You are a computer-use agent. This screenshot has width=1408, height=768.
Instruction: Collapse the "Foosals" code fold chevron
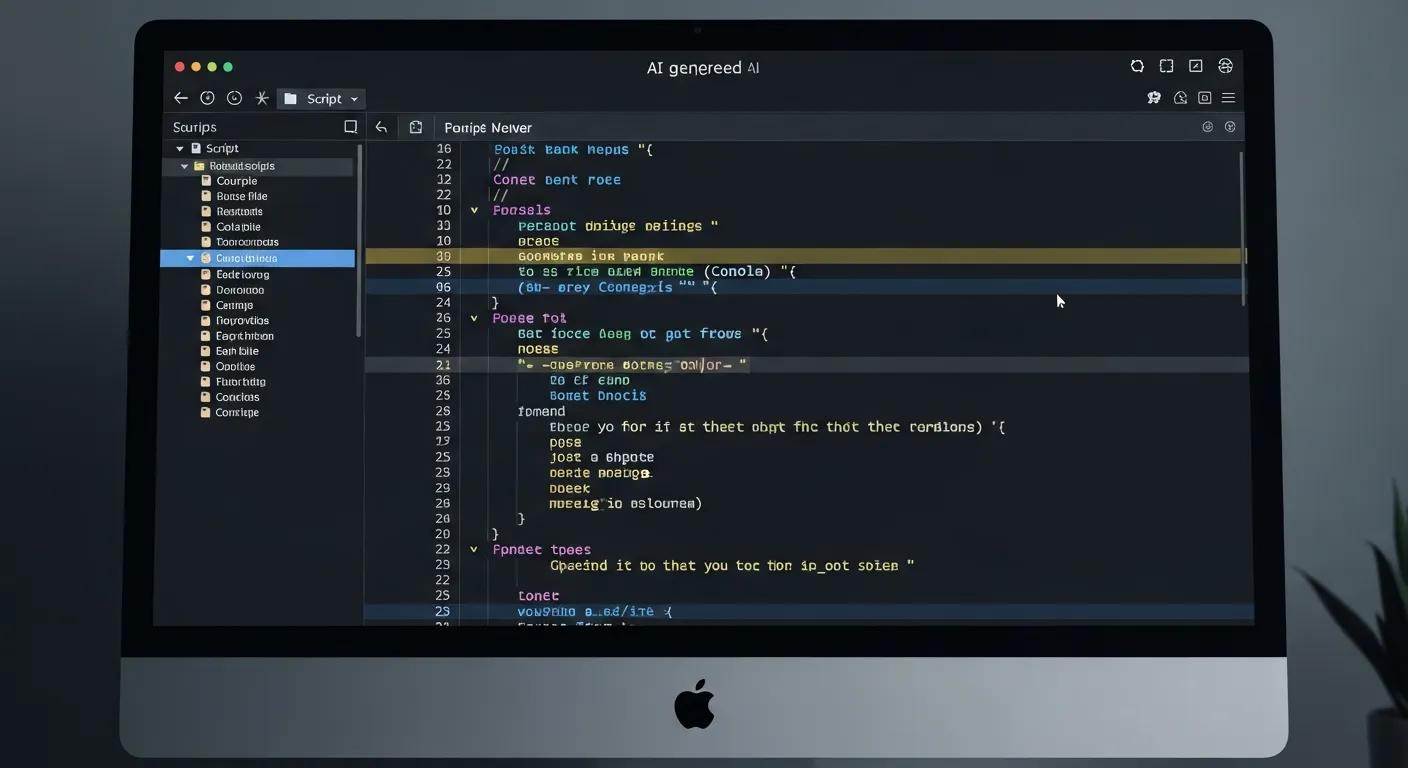pyautogui.click(x=473, y=209)
